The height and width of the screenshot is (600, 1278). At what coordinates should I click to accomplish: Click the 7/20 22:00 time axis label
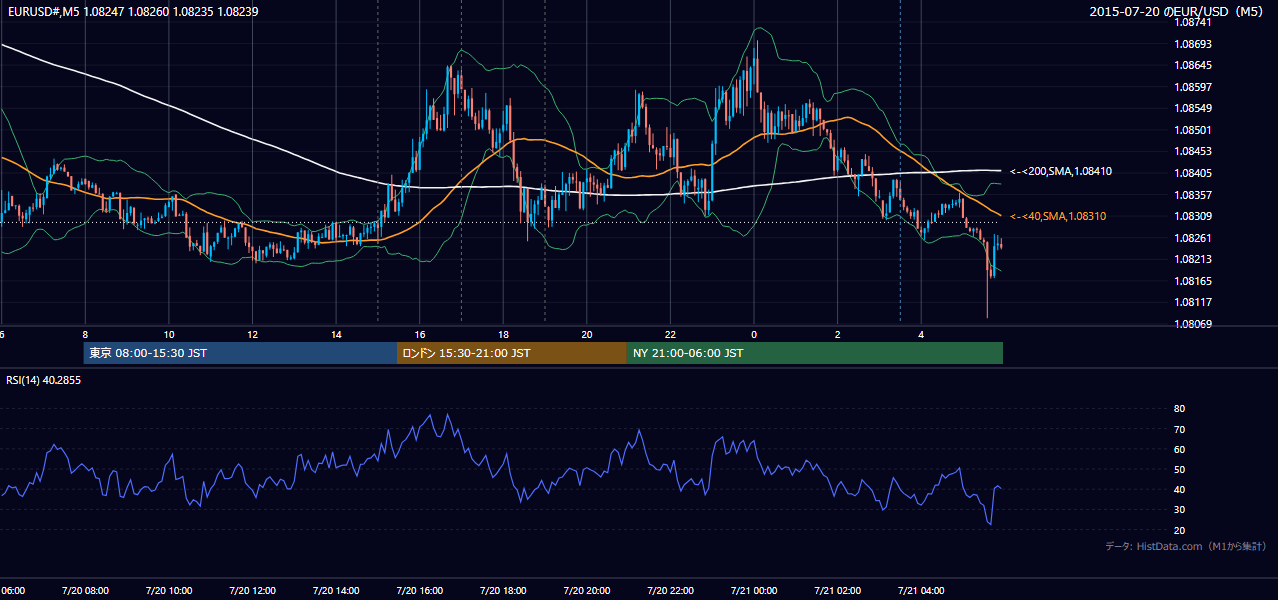(x=670, y=591)
